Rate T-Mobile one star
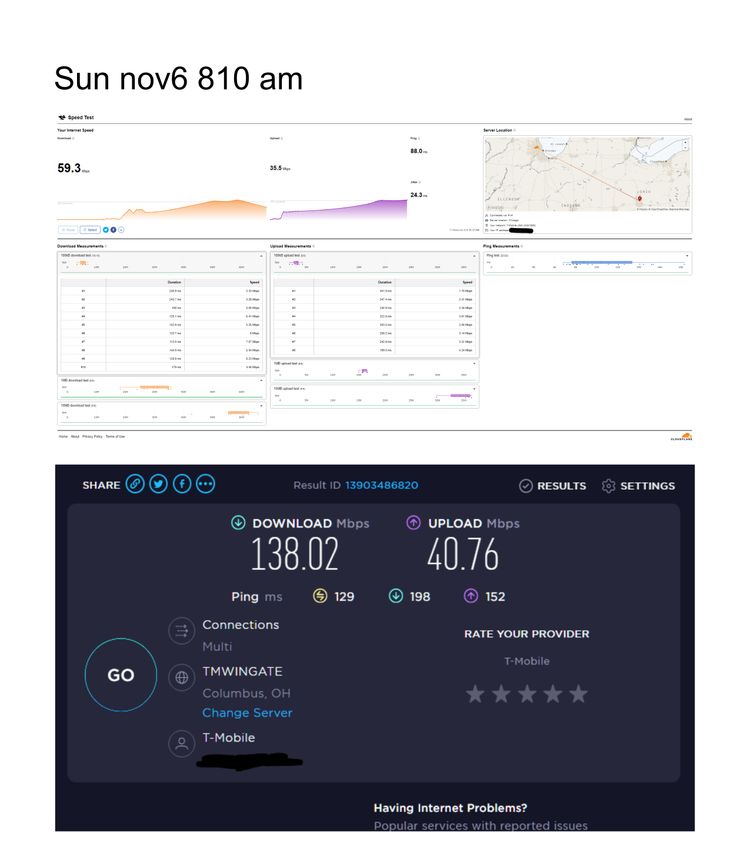Screen dimensions: 750x842 click(475, 694)
